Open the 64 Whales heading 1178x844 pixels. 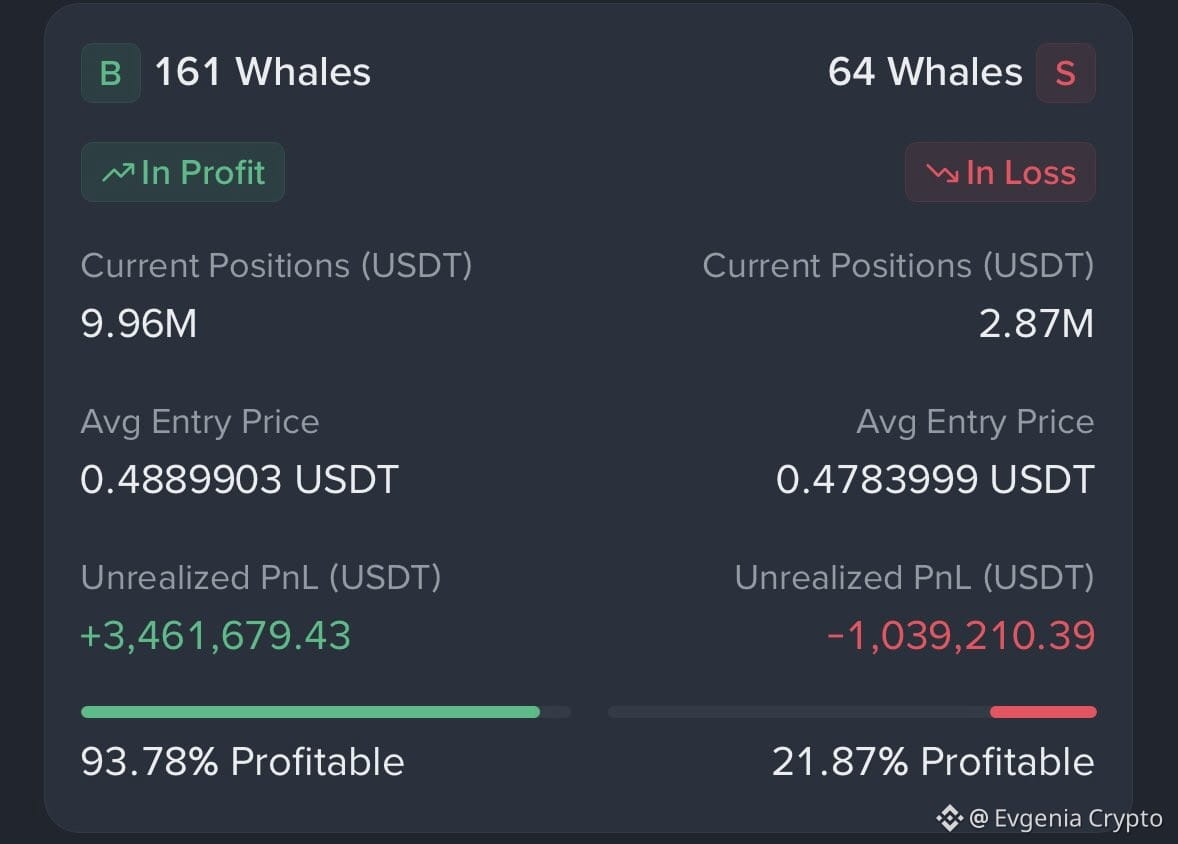[x=925, y=72]
